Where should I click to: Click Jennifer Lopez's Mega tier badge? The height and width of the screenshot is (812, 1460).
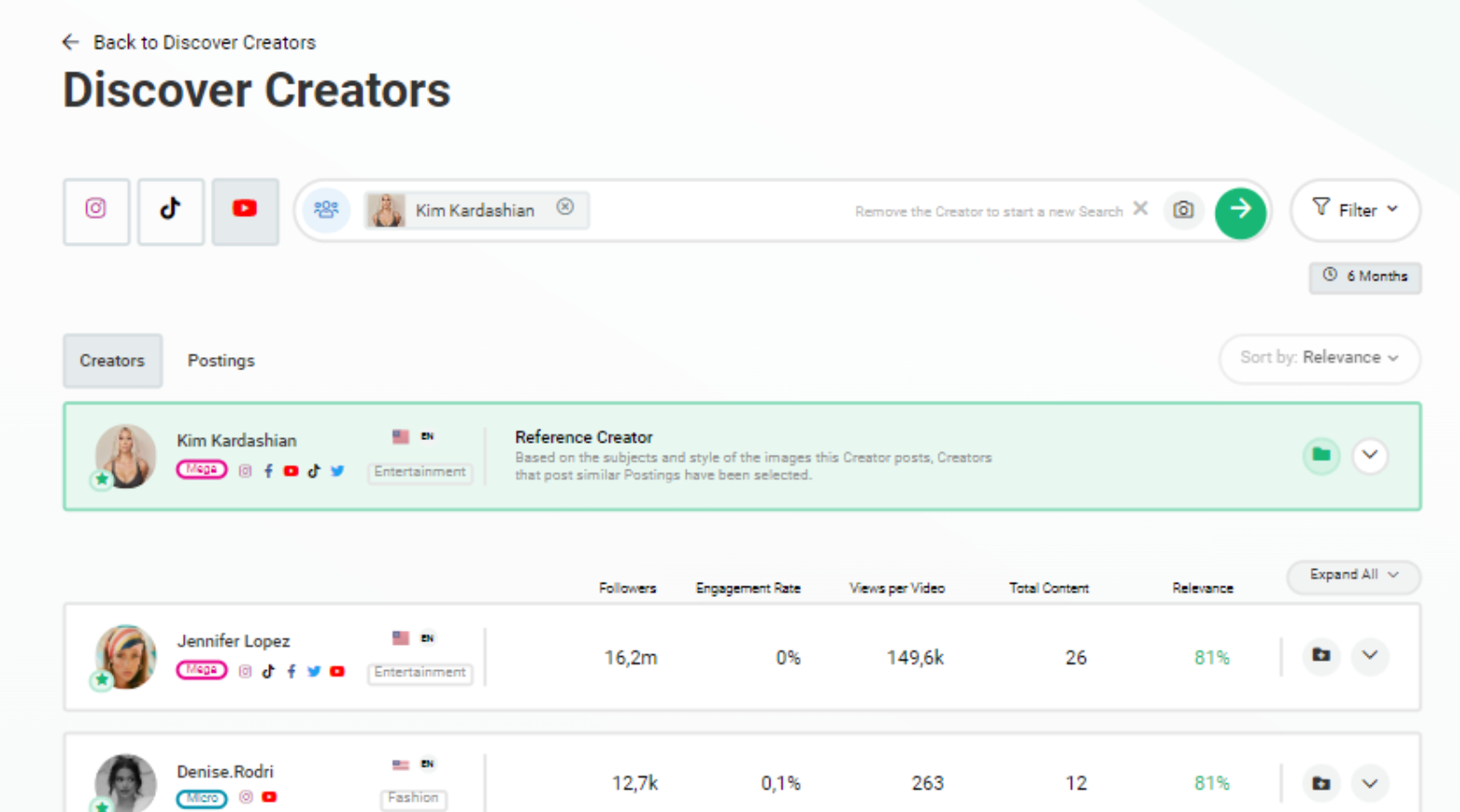pos(201,670)
